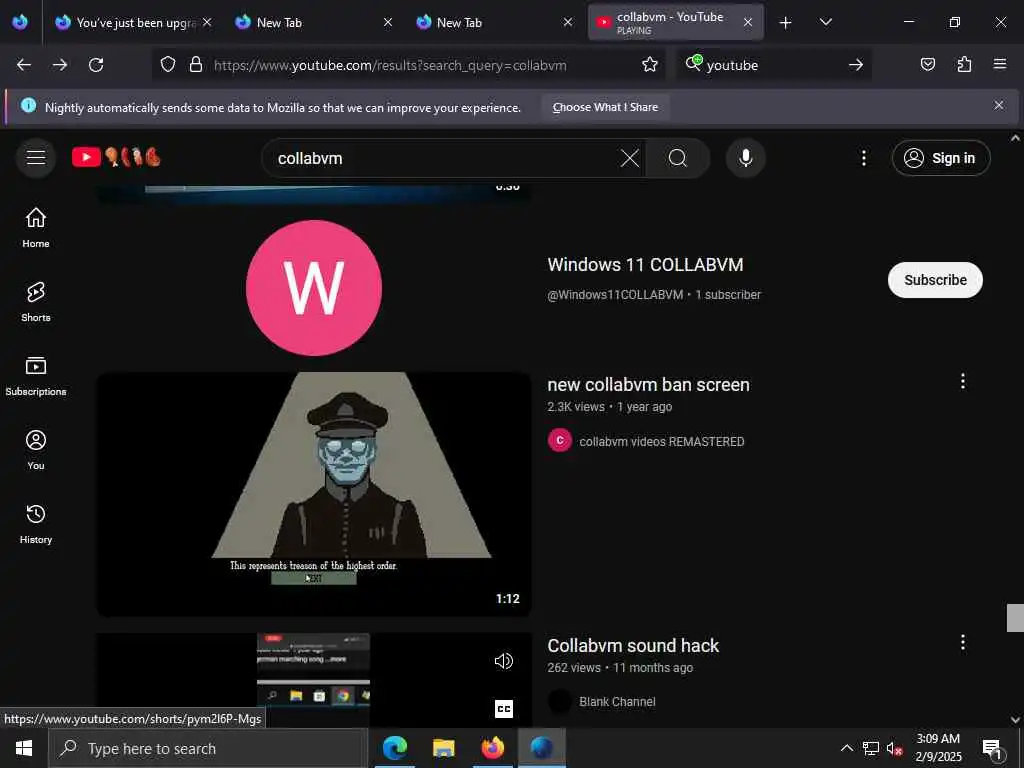The image size is (1024, 768).
Task: Open Blank Channel link
Action: (616, 701)
